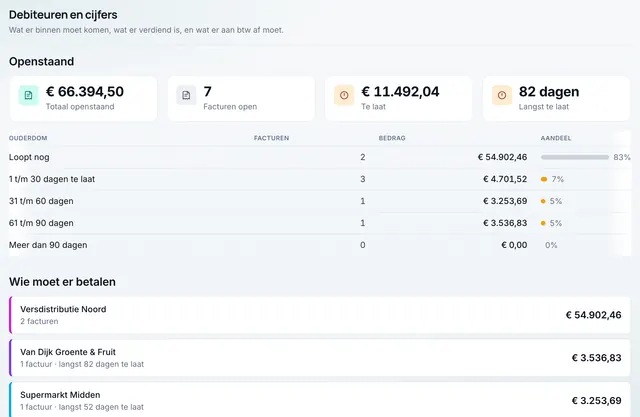This screenshot has width=640, height=417.
Task: Click the 83% share progress bar
Action: tap(575, 157)
